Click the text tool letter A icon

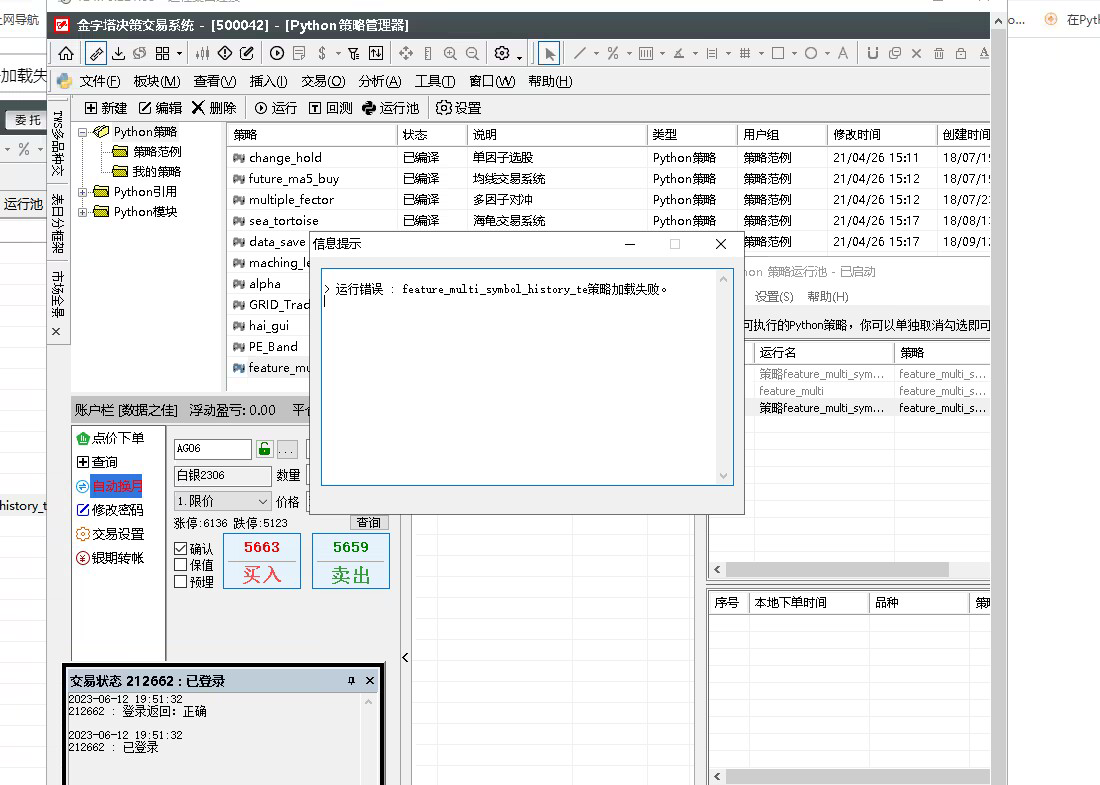[843, 53]
